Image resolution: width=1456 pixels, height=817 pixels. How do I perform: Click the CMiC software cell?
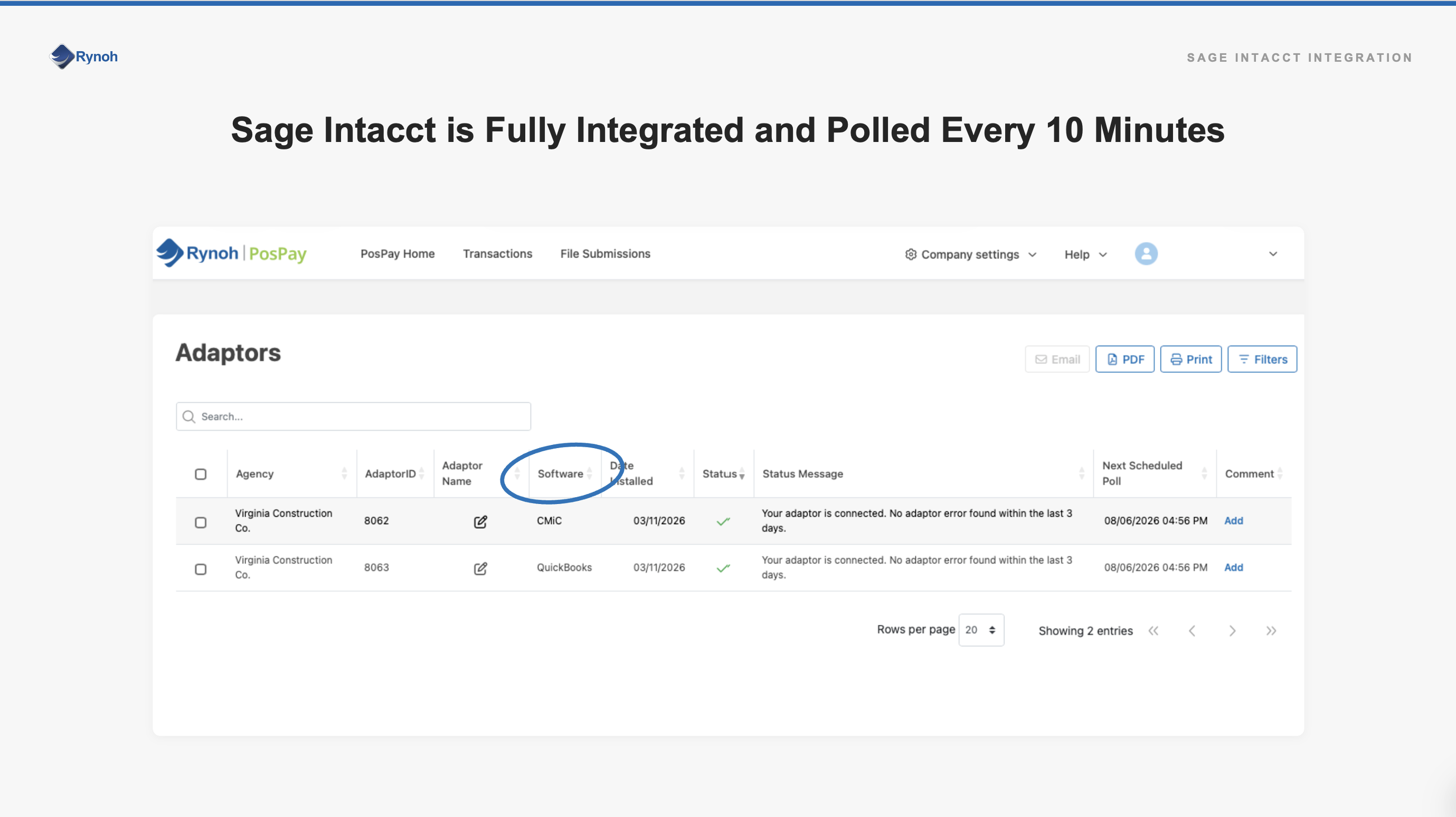549,520
